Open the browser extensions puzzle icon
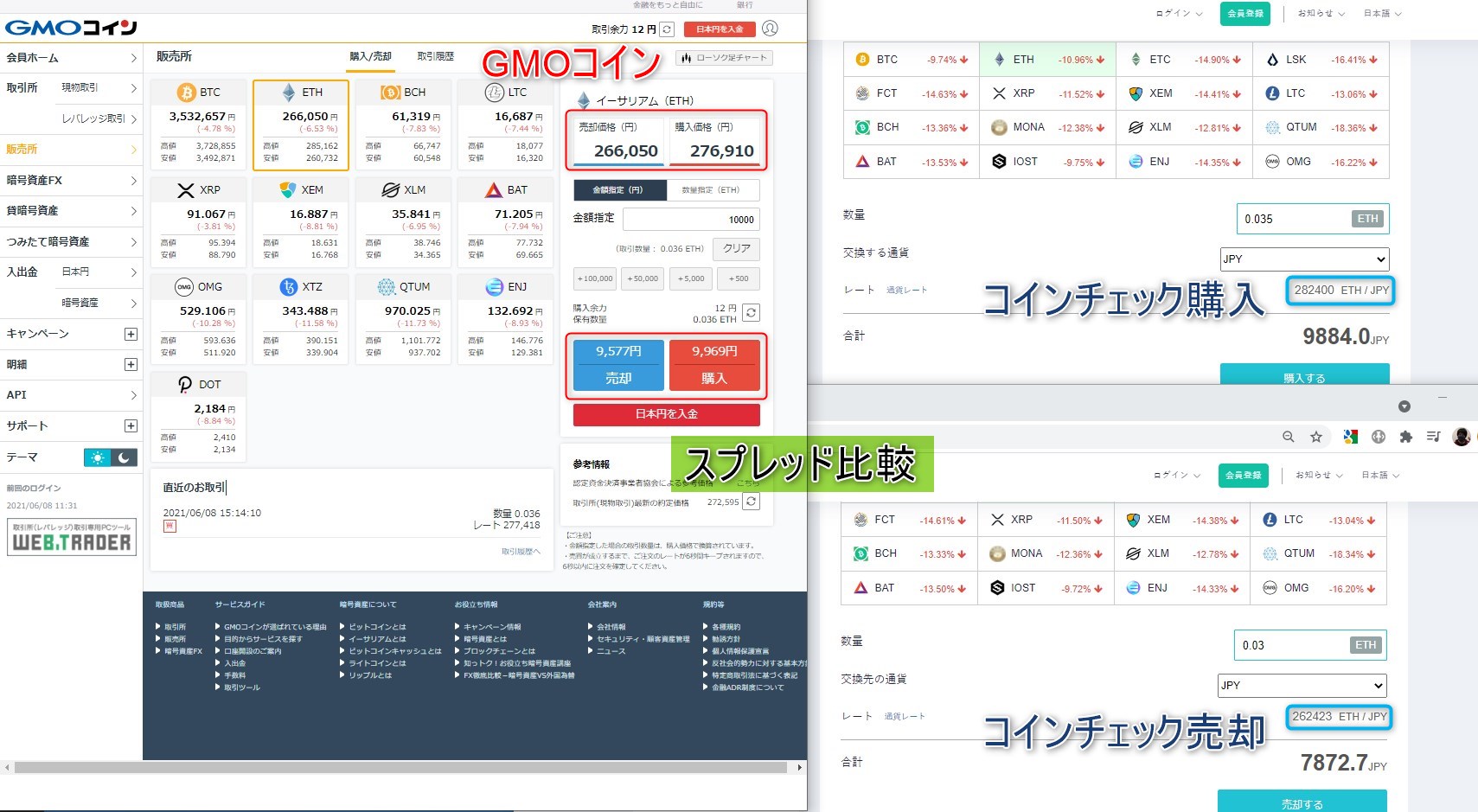 pos(1406,437)
